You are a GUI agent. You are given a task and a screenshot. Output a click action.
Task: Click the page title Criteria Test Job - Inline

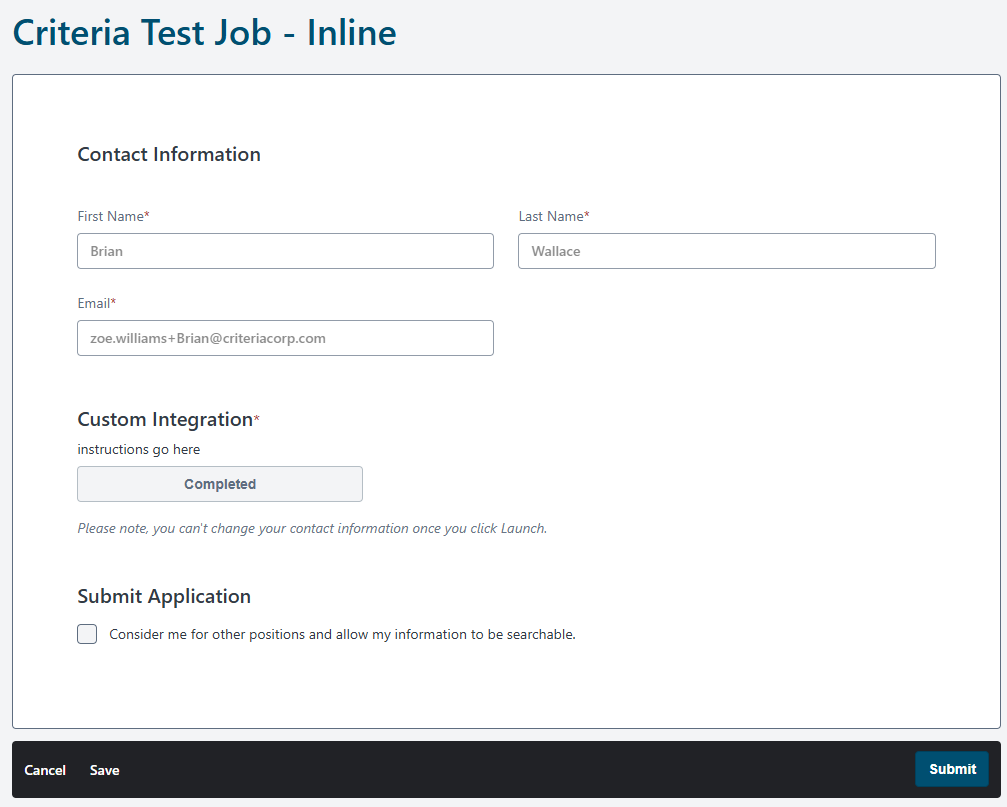(x=204, y=33)
